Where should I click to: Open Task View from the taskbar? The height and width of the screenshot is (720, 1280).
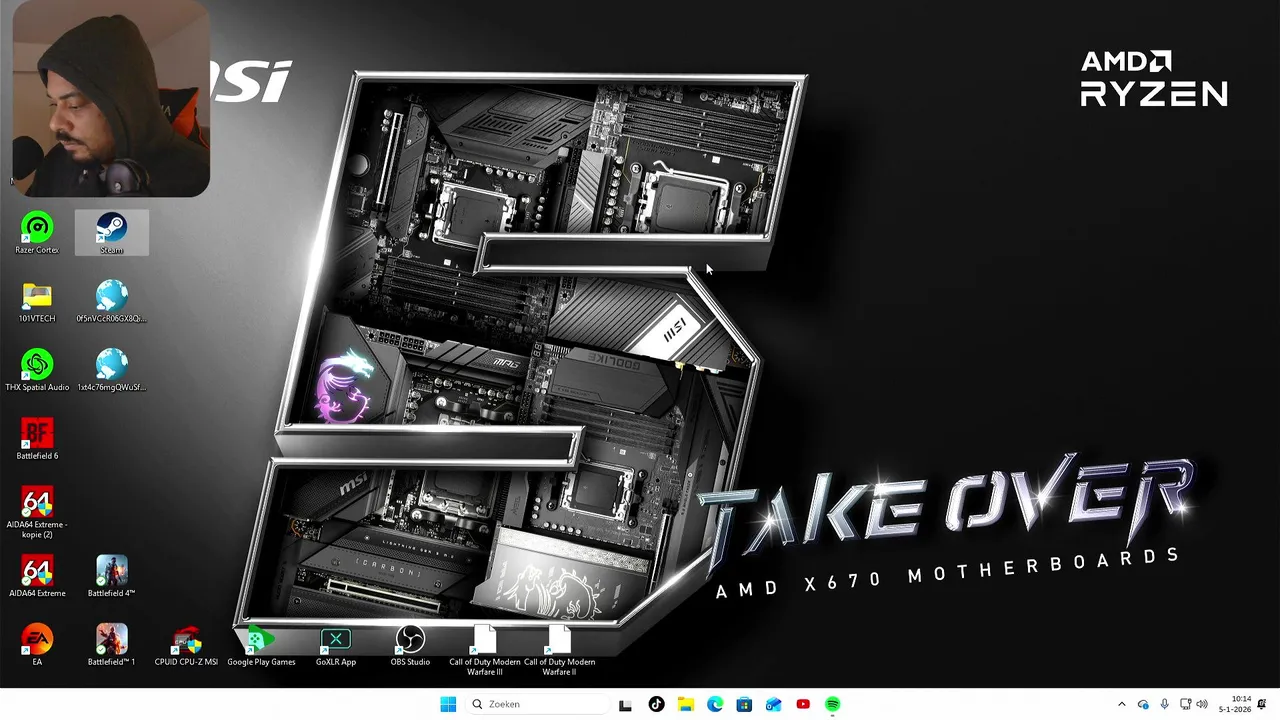coord(625,704)
